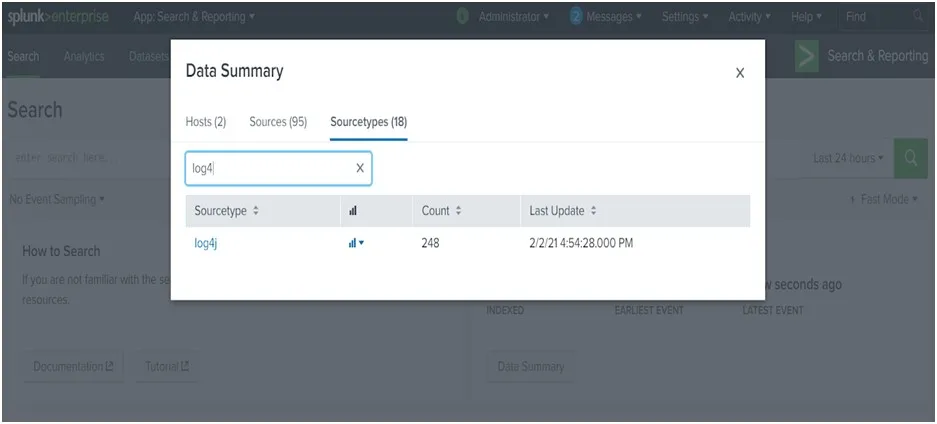This screenshot has width=937, height=424.
Task: Click the Splunk Enterprise logo
Action: click(x=58, y=17)
